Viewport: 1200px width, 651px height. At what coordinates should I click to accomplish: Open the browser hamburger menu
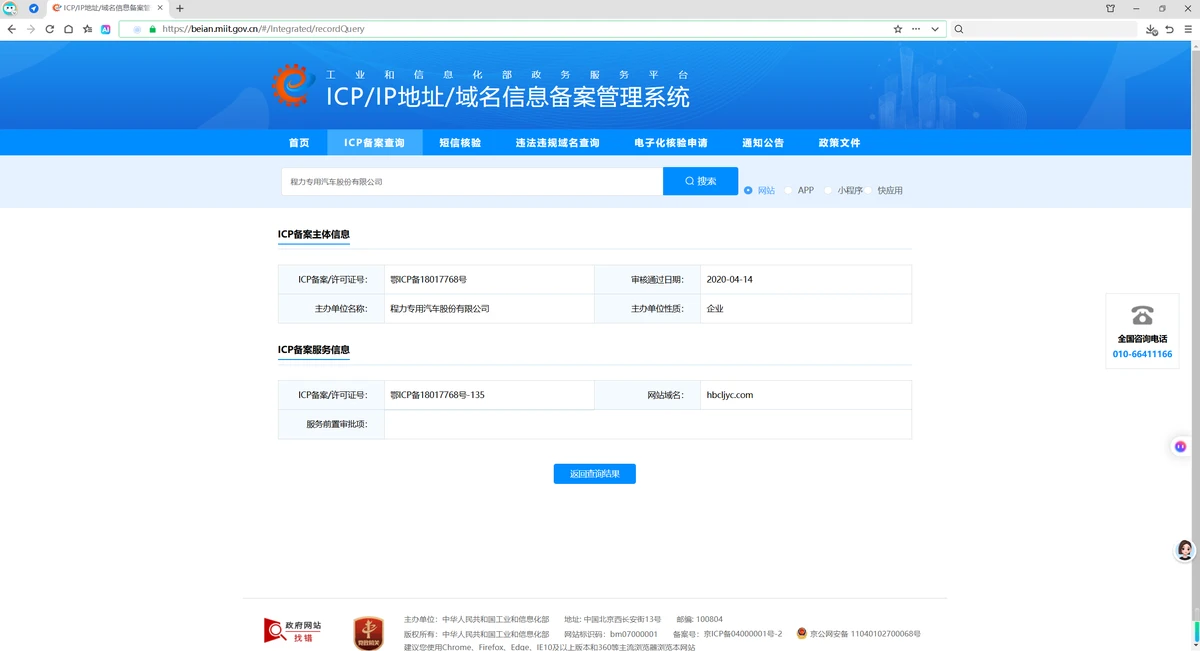pos(1187,29)
